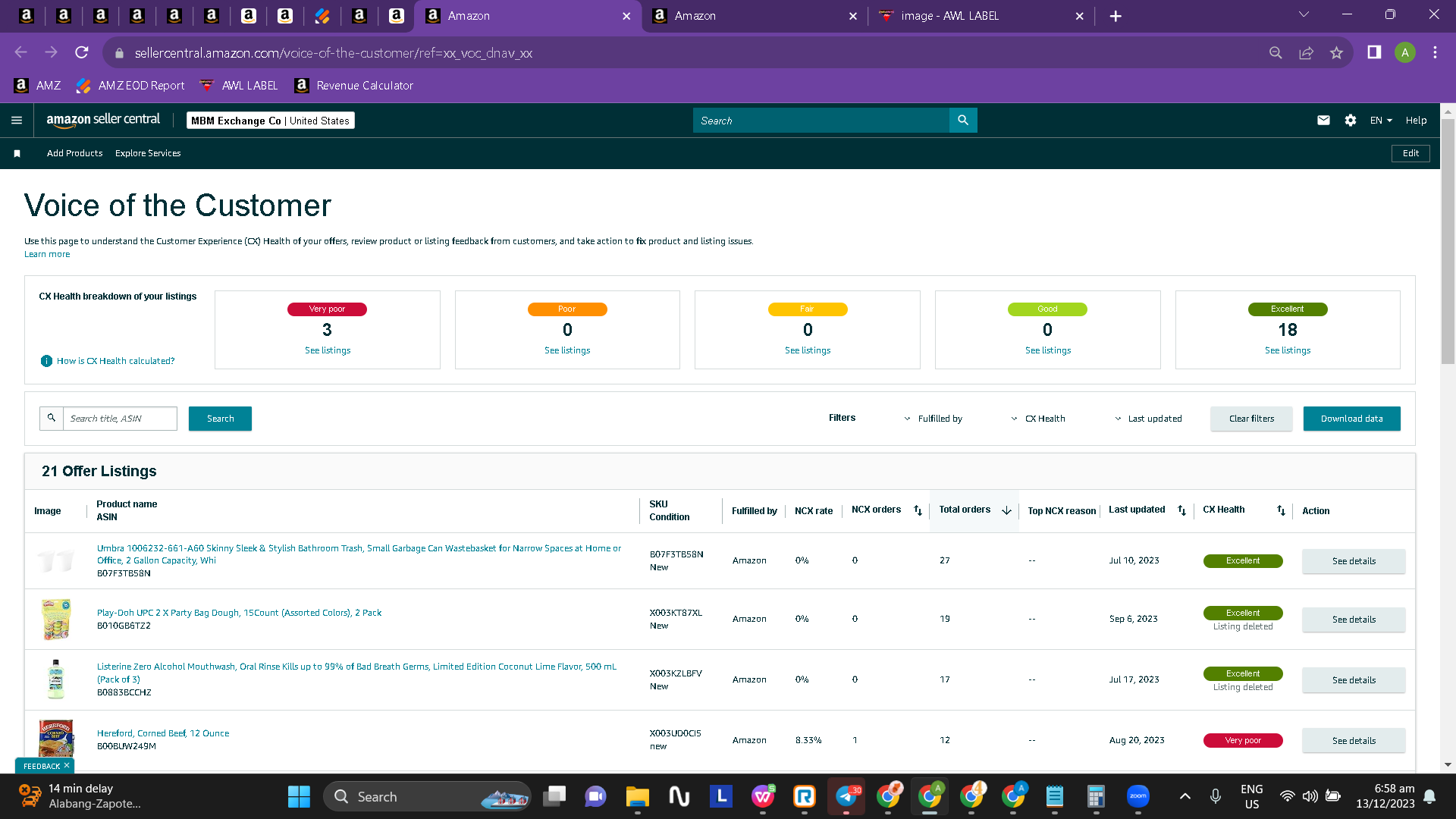Show hidden system tray icons chevron
Viewport: 1456px width, 819px height.
pos(1185,796)
